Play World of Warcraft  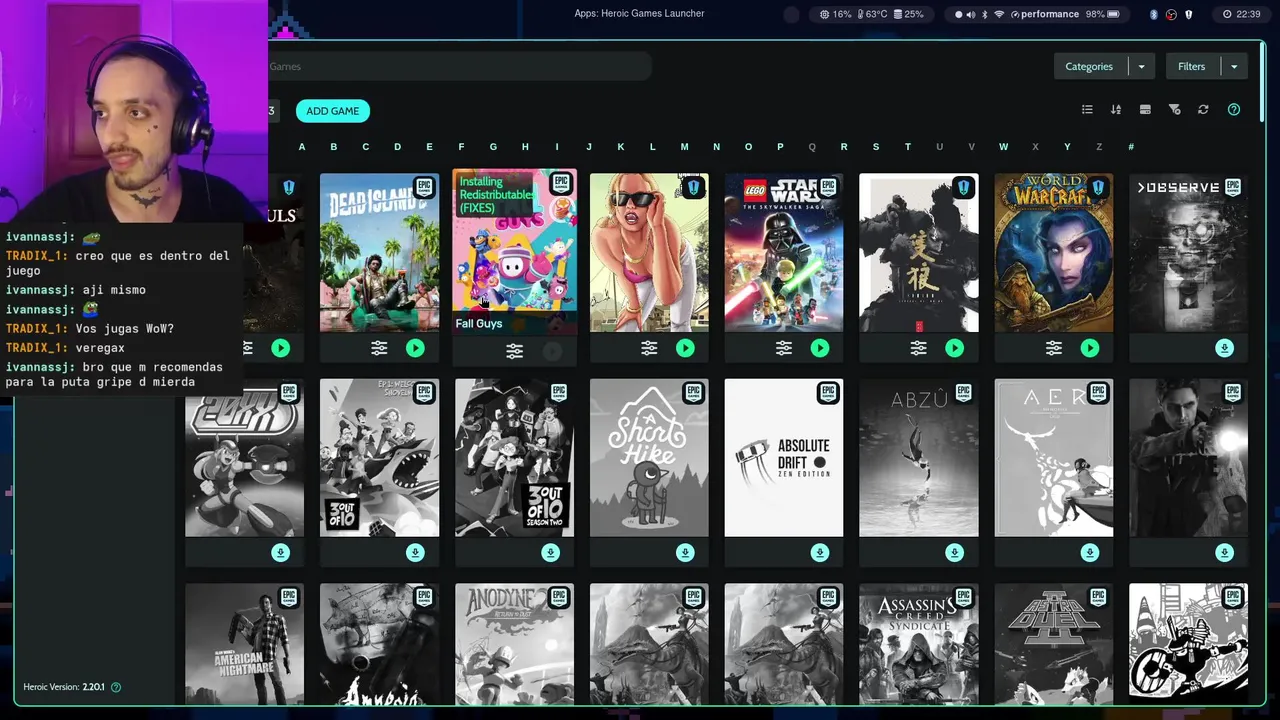(1090, 348)
